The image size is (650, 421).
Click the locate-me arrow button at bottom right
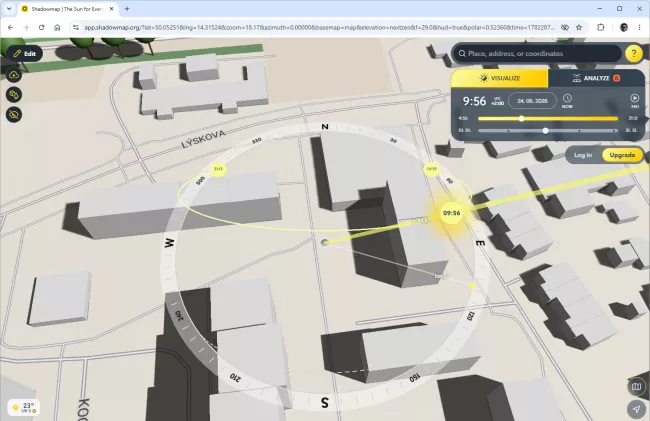pos(636,409)
